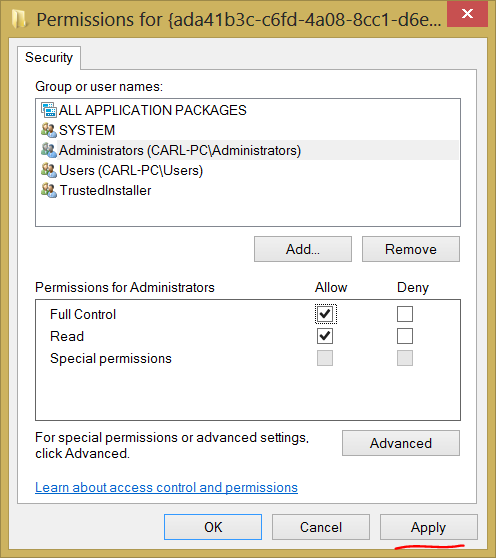Image resolution: width=496 pixels, height=558 pixels.
Task: Check Deny Read checkbox
Action: click(405, 336)
